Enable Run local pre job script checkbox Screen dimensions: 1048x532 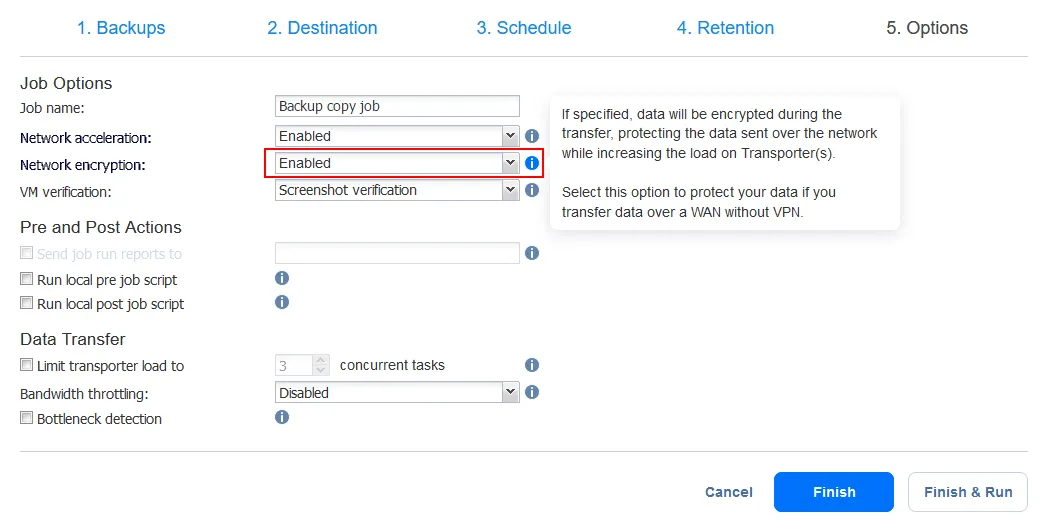pyautogui.click(x=27, y=280)
